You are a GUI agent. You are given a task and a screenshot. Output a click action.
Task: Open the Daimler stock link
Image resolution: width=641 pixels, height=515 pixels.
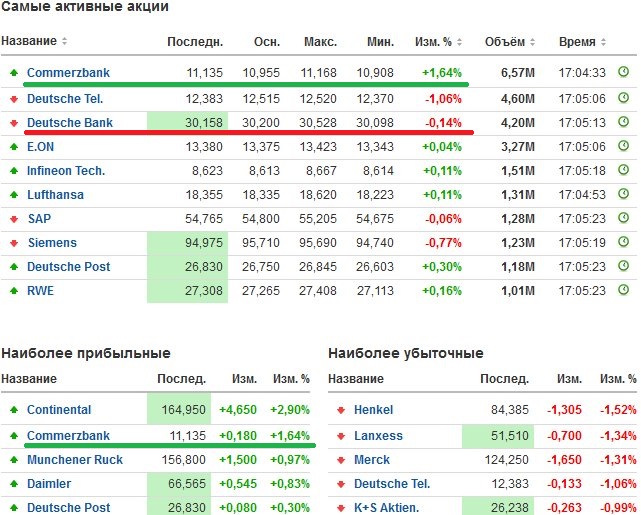pos(49,484)
